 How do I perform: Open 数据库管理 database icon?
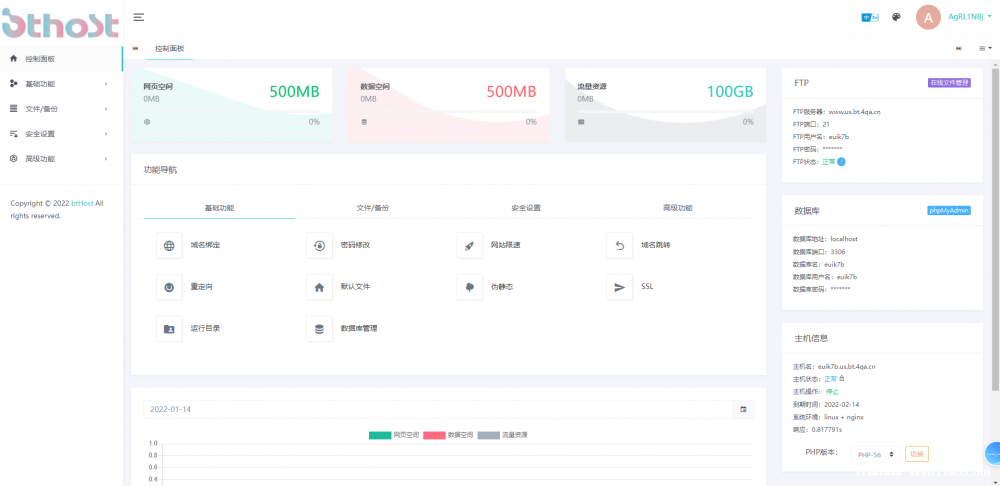click(x=319, y=328)
